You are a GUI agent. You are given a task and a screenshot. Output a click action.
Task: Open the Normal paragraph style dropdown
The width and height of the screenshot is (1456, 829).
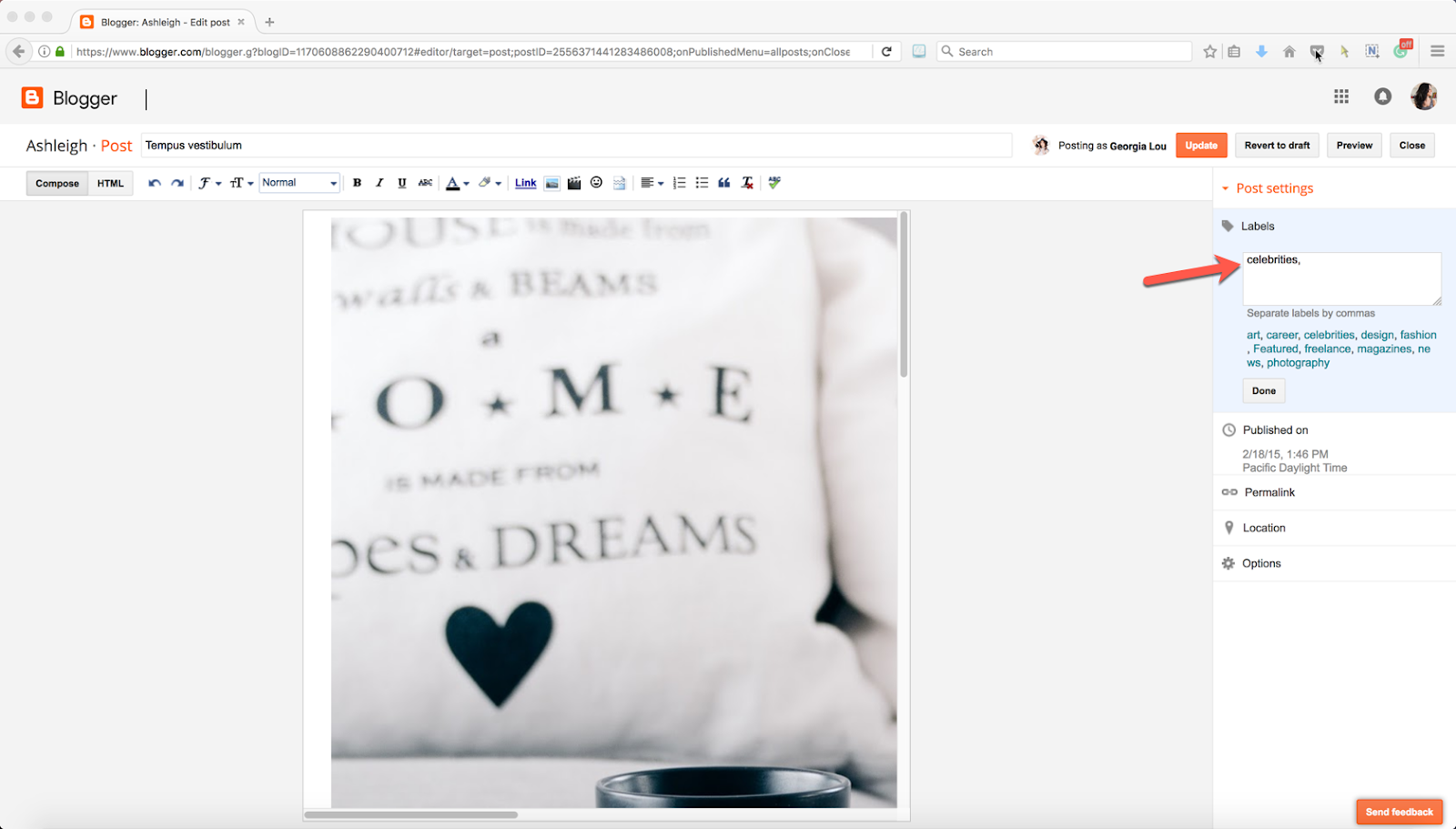click(x=298, y=182)
